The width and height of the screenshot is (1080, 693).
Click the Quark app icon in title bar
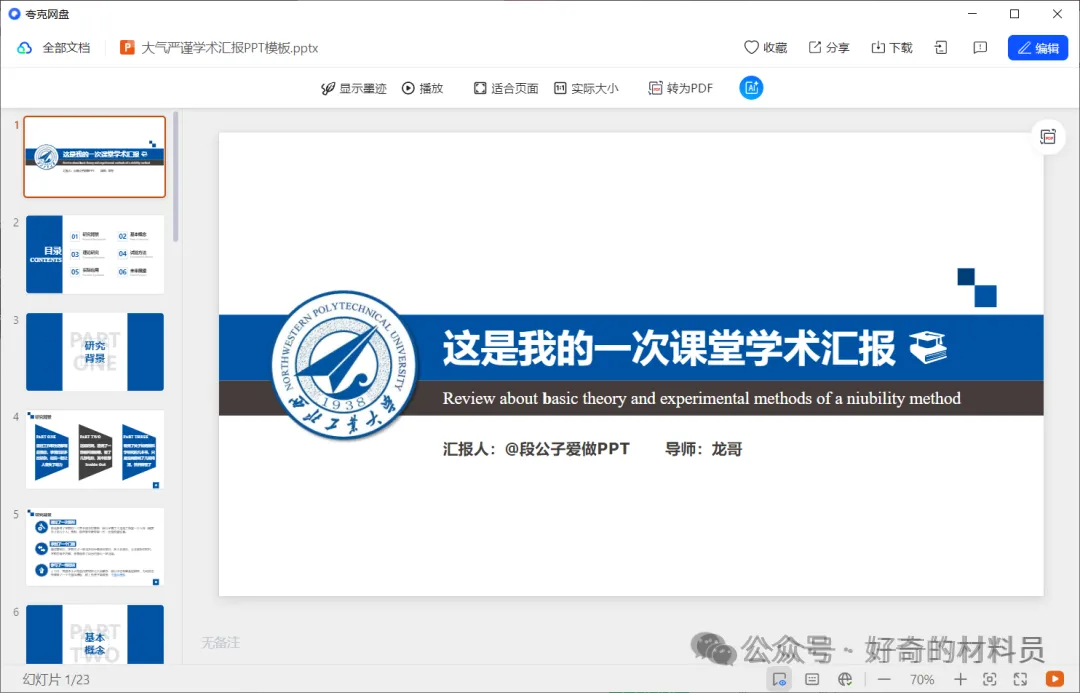pos(14,14)
